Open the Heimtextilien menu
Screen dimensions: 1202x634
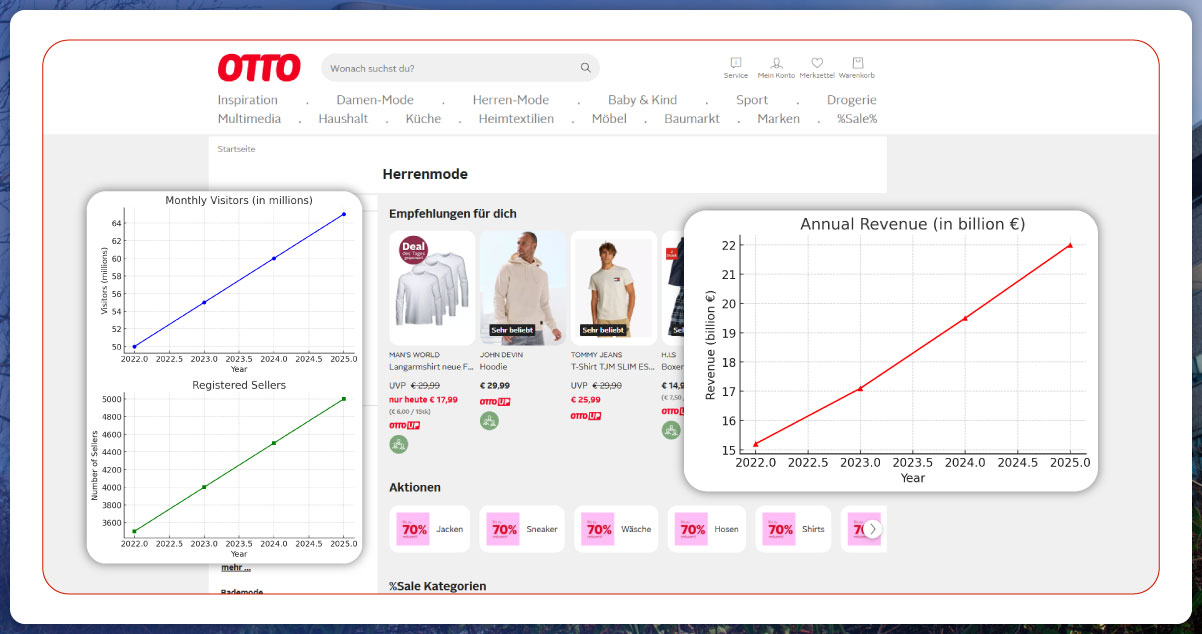[516, 119]
